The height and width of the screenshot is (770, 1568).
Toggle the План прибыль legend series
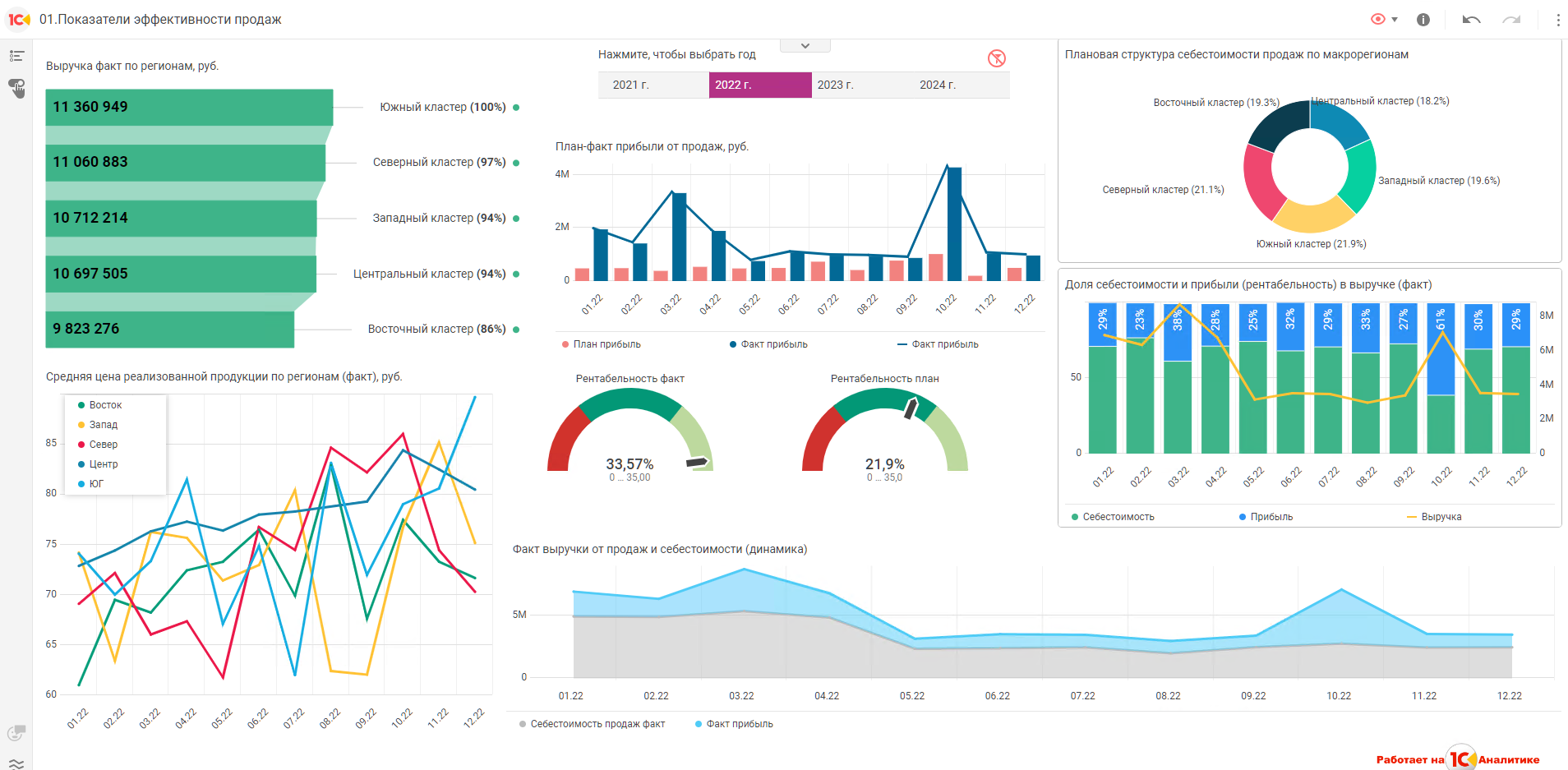click(x=601, y=344)
